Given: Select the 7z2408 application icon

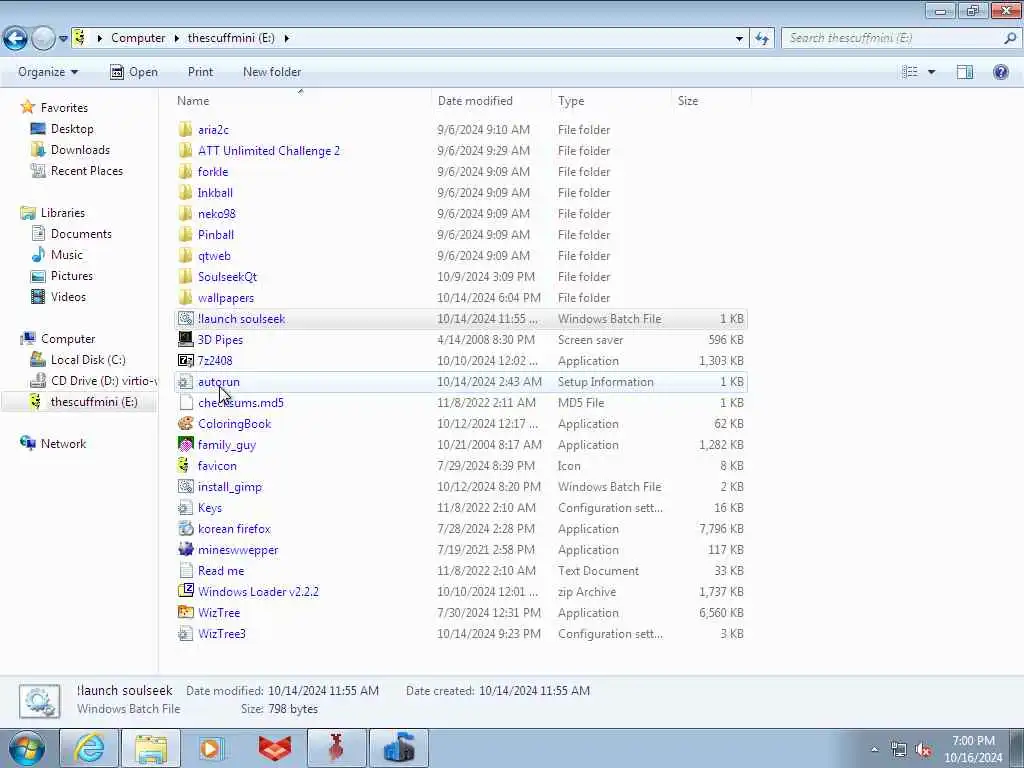Looking at the screenshot, I should [x=185, y=360].
